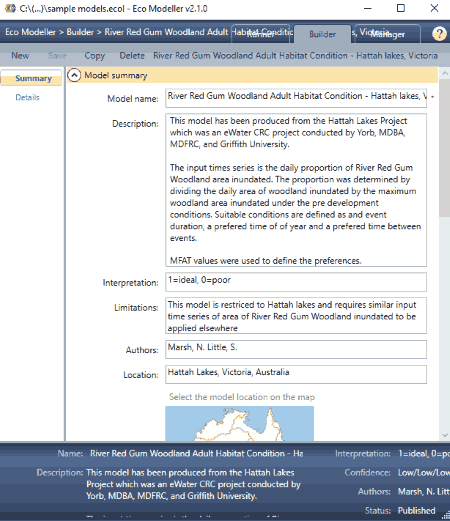Image resolution: width=450 pixels, height=521 pixels.
Task: Click the Location input field
Action: click(296, 374)
